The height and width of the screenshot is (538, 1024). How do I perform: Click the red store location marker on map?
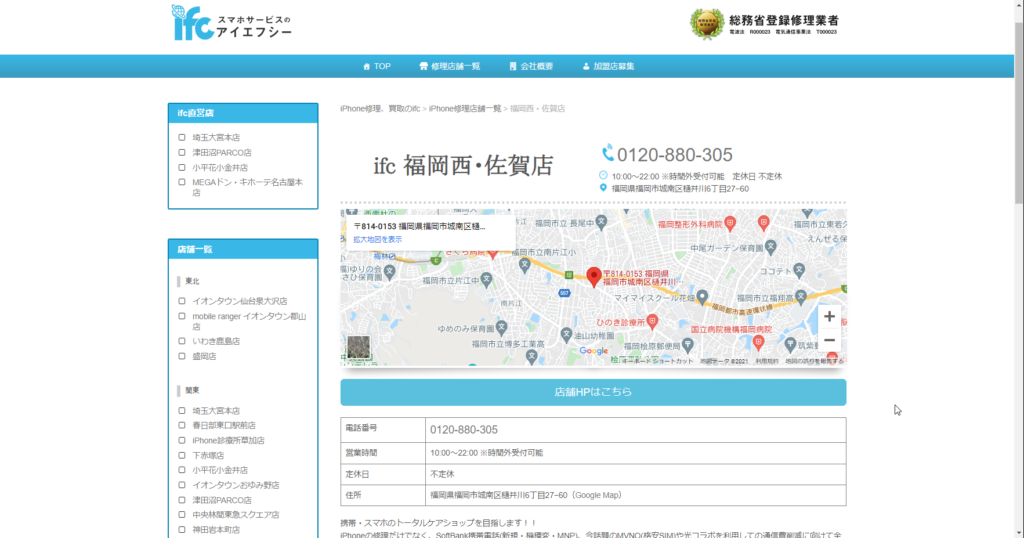594,277
